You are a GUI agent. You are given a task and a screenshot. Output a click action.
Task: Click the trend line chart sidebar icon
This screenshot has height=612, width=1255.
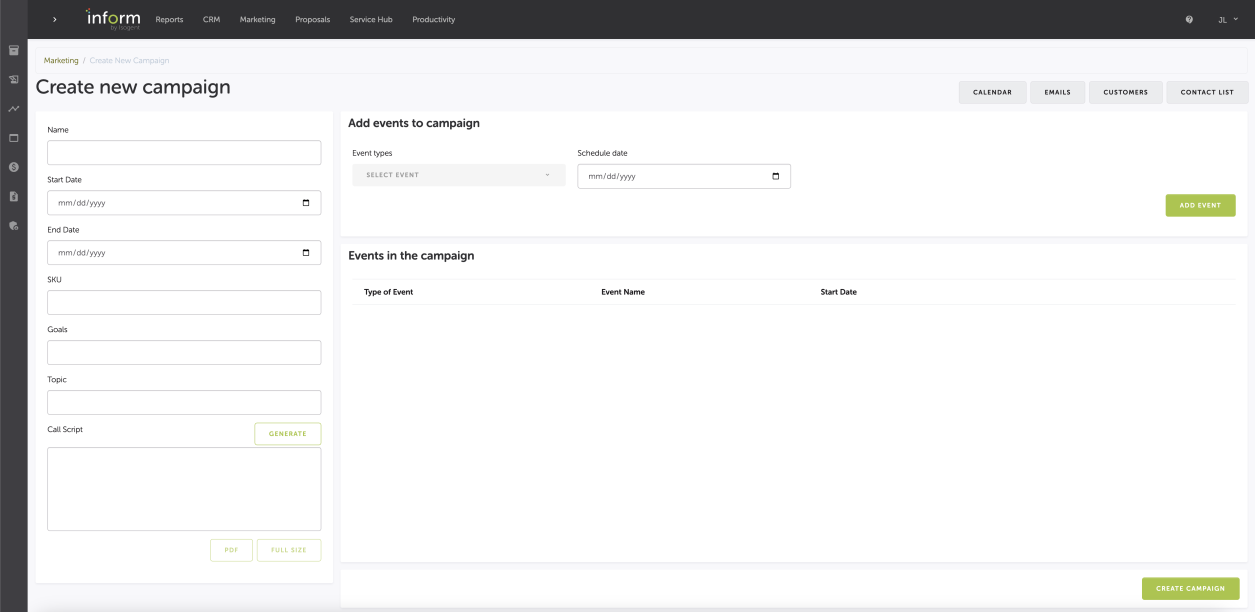coord(14,108)
